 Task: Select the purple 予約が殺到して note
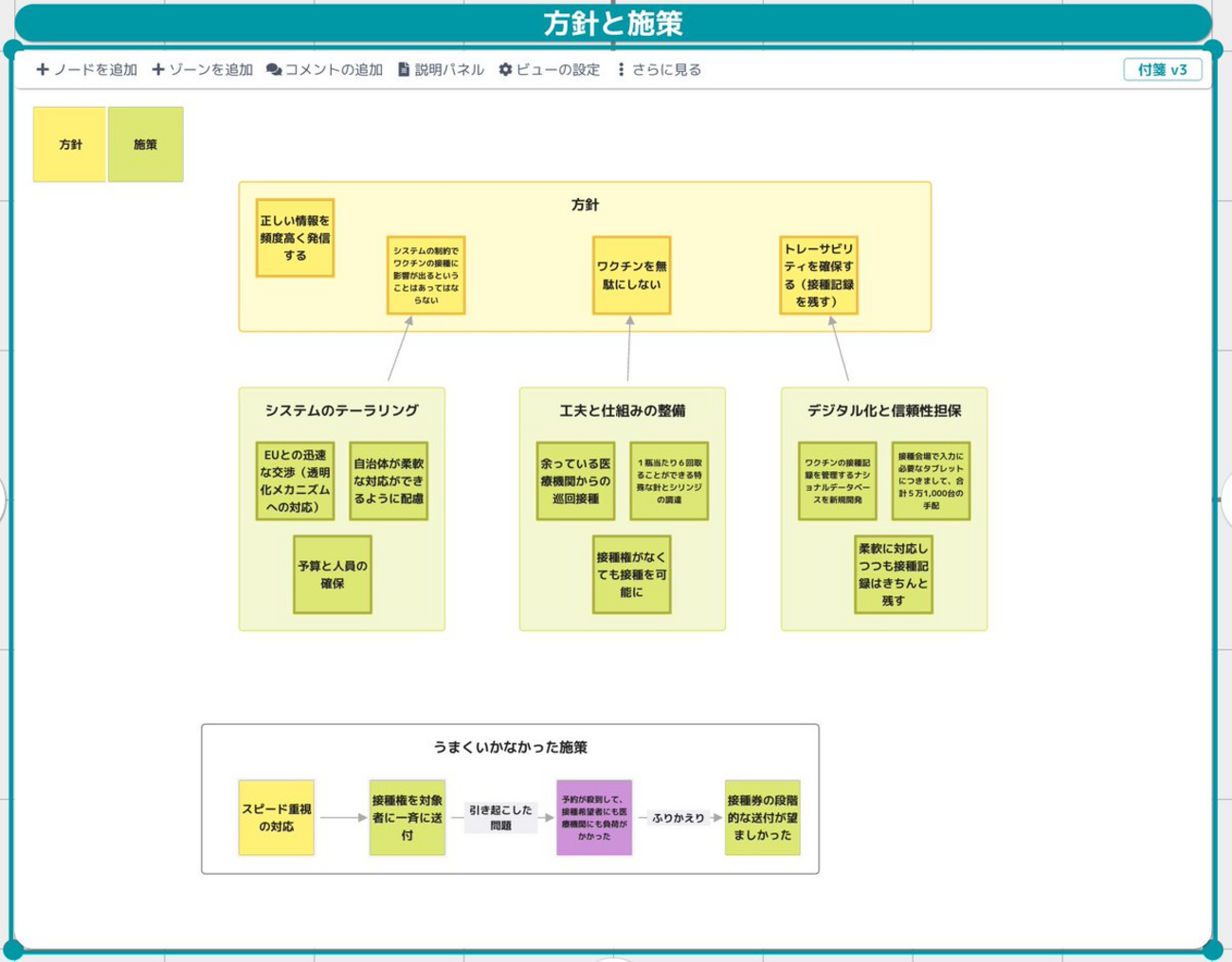click(594, 818)
